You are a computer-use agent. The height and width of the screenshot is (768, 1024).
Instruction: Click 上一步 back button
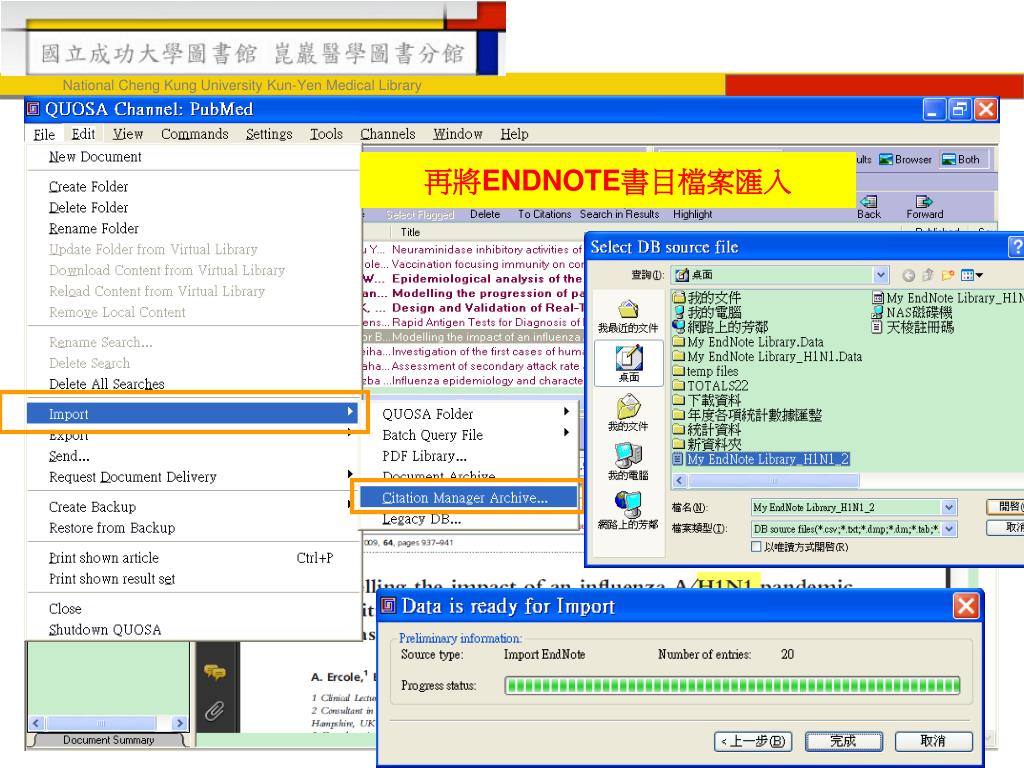tap(753, 741)
